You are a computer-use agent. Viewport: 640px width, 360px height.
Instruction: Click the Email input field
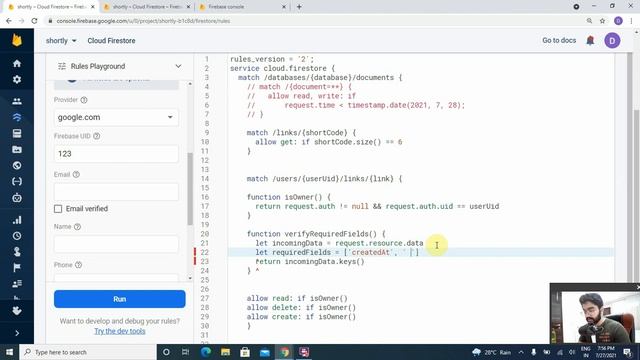tap(116, 192)
